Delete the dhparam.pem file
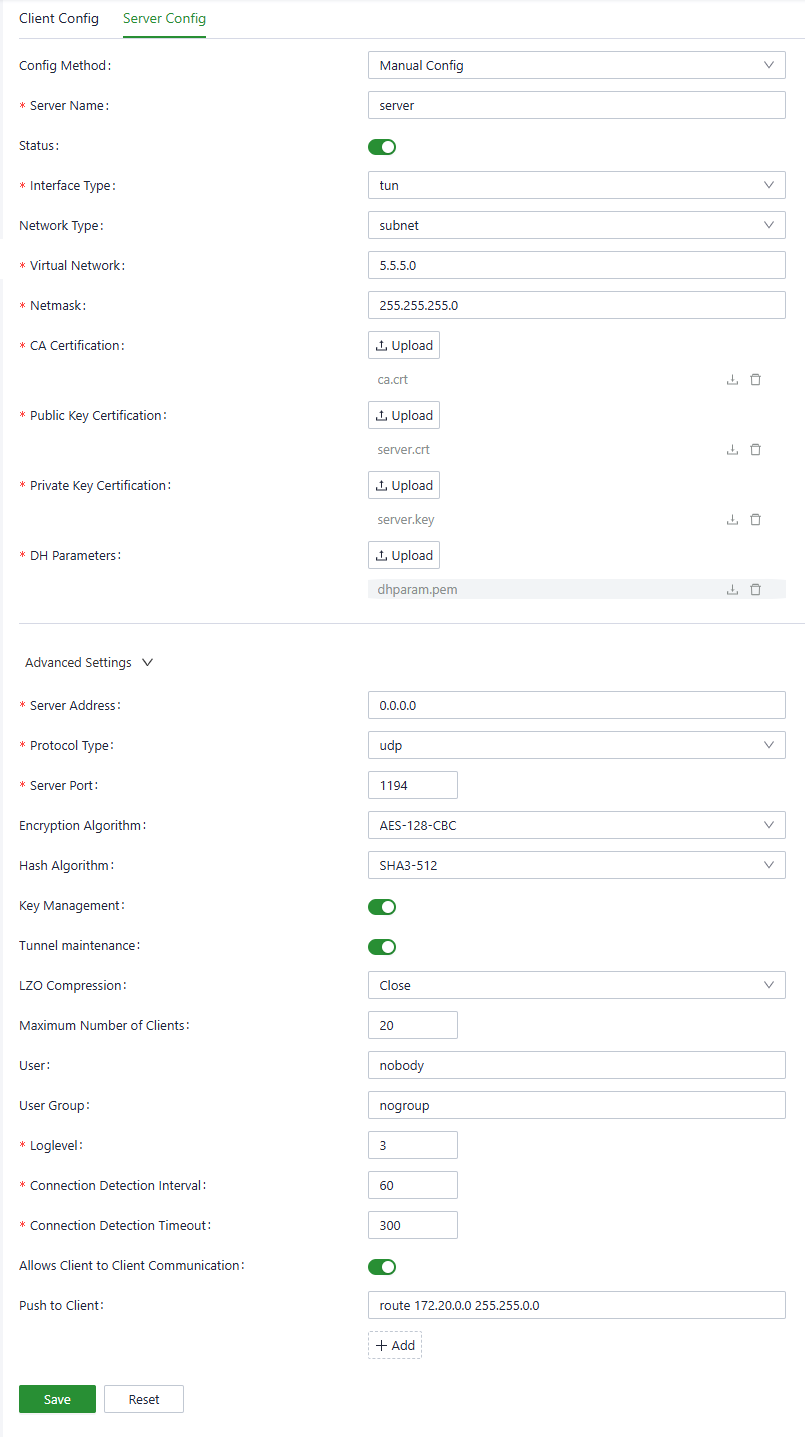This screenshot has height=1437, width=805. tap(755, 590)
